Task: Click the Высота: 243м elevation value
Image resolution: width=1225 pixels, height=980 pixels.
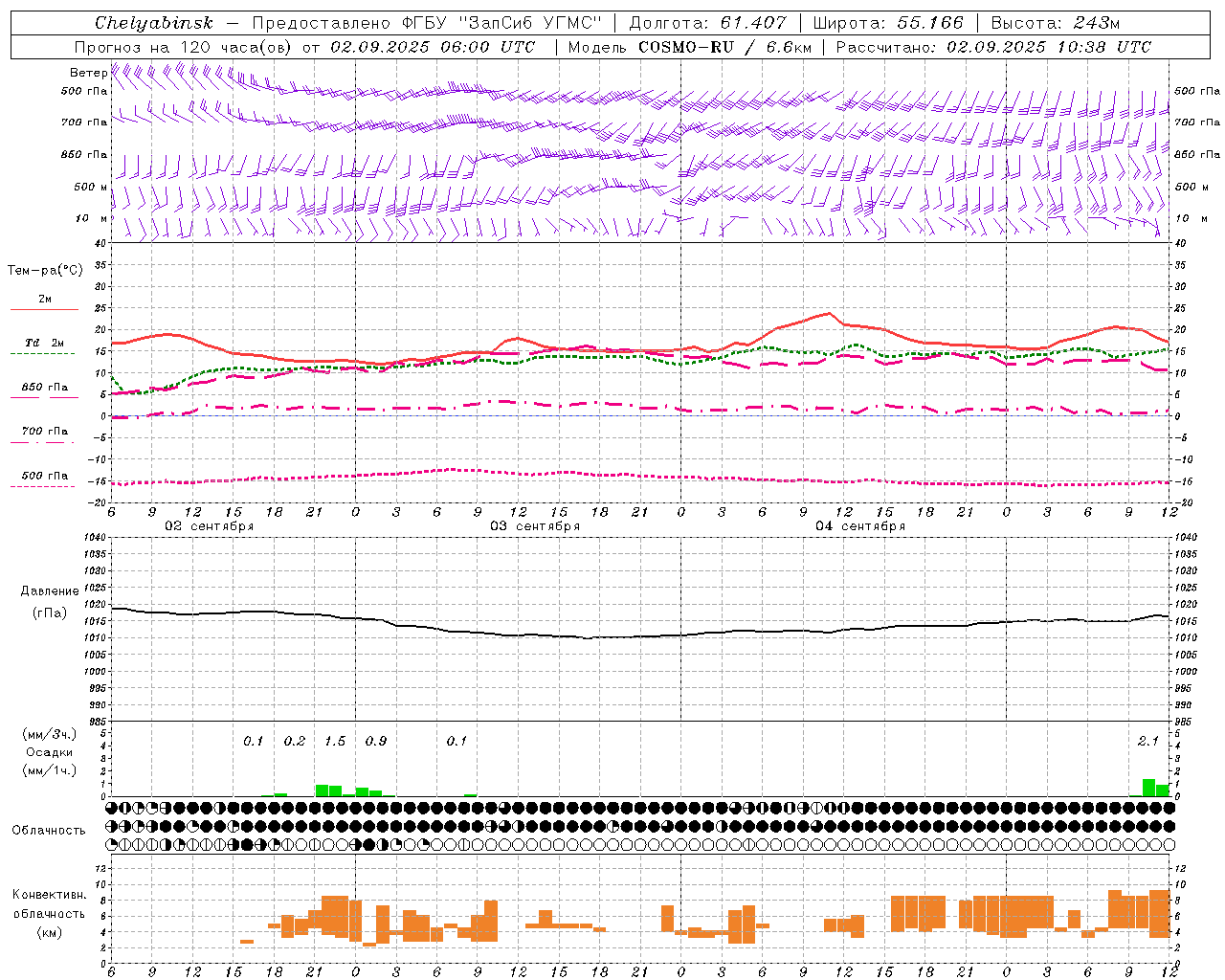Action: pos(1055,23)
